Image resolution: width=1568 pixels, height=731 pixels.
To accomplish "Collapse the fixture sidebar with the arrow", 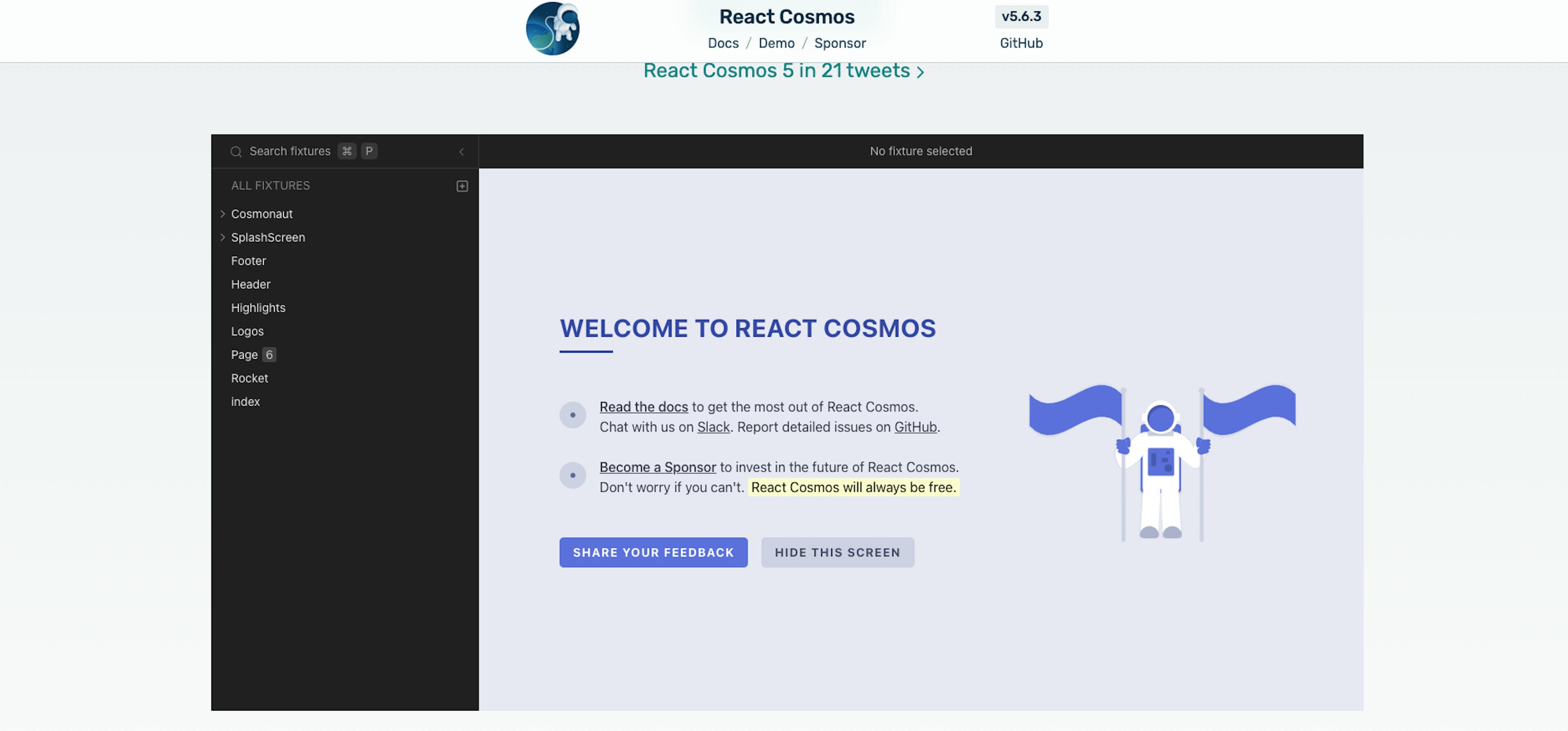I will point(461,152).
